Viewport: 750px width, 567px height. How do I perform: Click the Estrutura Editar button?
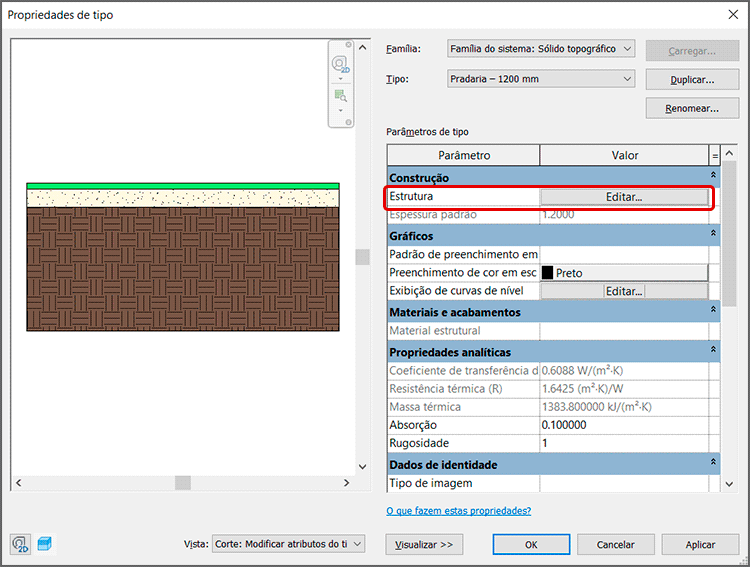(x=624, y=197)
